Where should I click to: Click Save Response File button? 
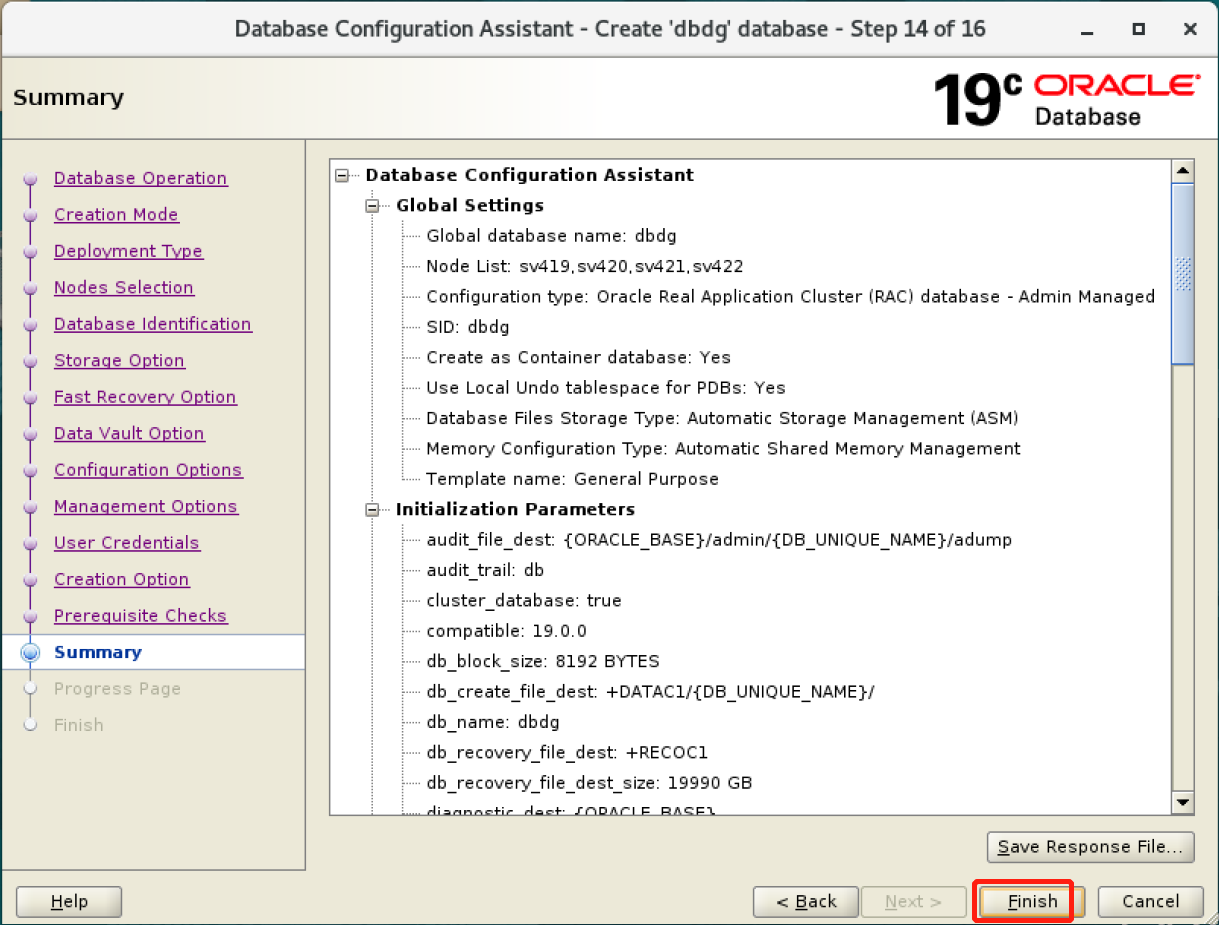point(1090,847)
